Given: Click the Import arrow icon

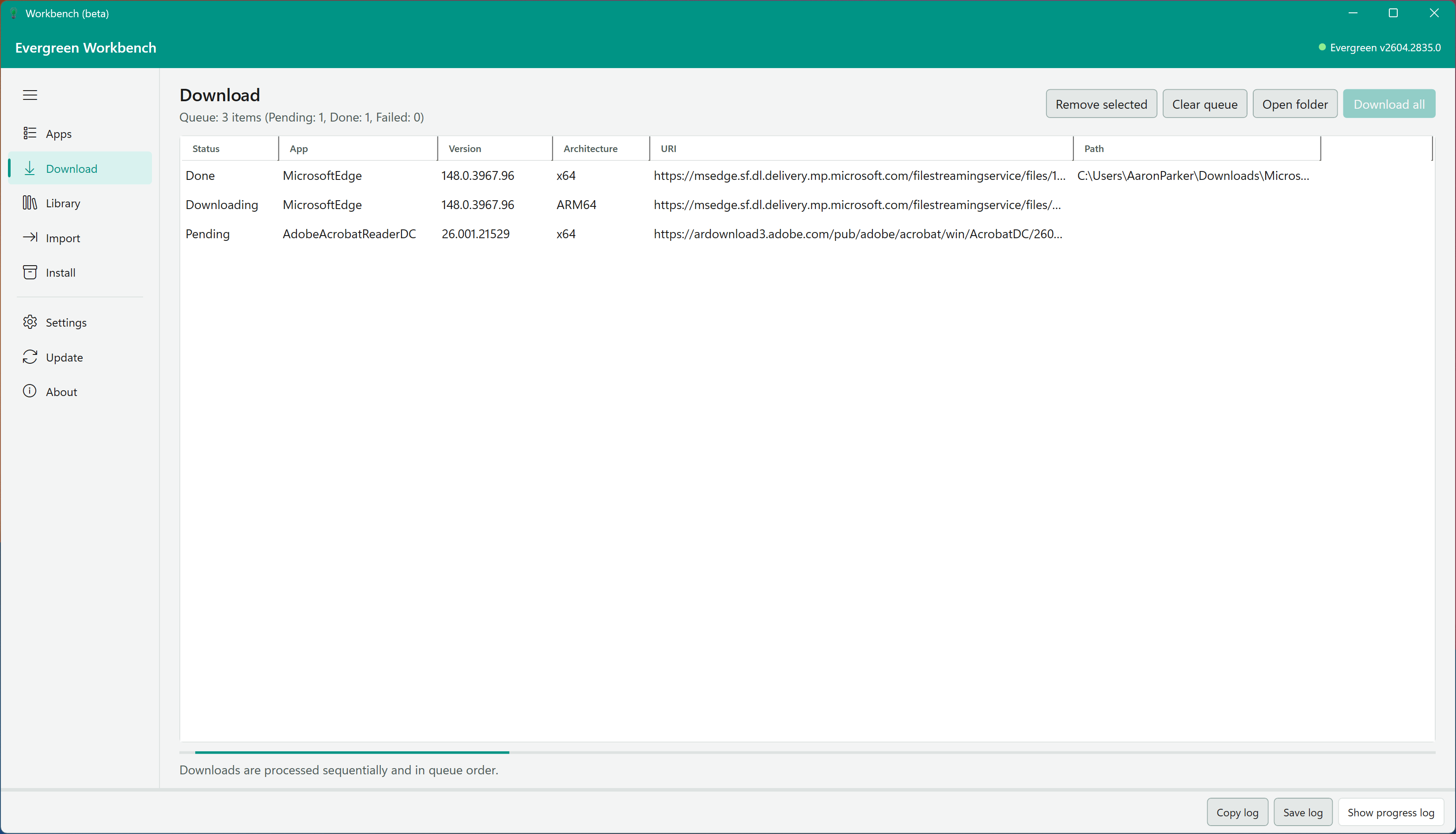Looking at the screenshot, I should click(30, 237).
